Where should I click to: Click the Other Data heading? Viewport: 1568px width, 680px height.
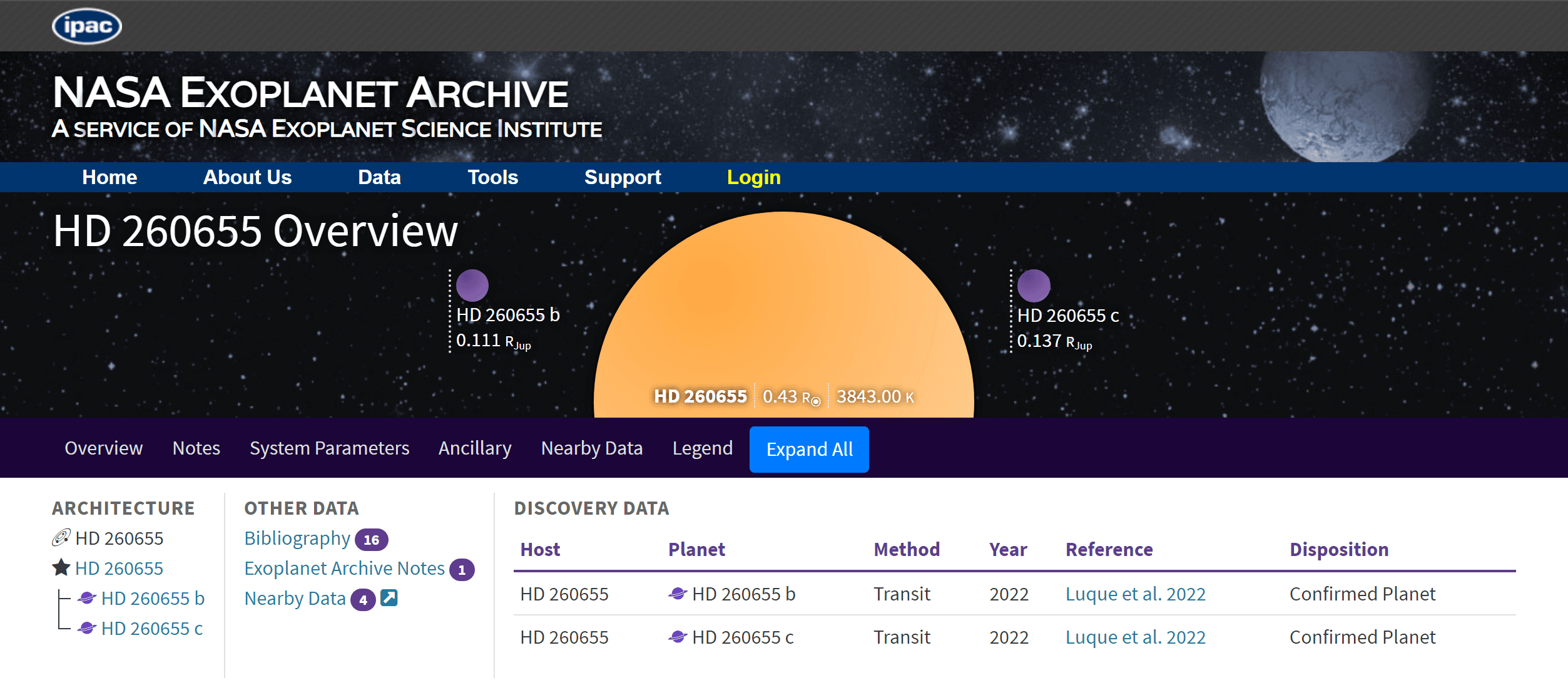tap(302, 508)
